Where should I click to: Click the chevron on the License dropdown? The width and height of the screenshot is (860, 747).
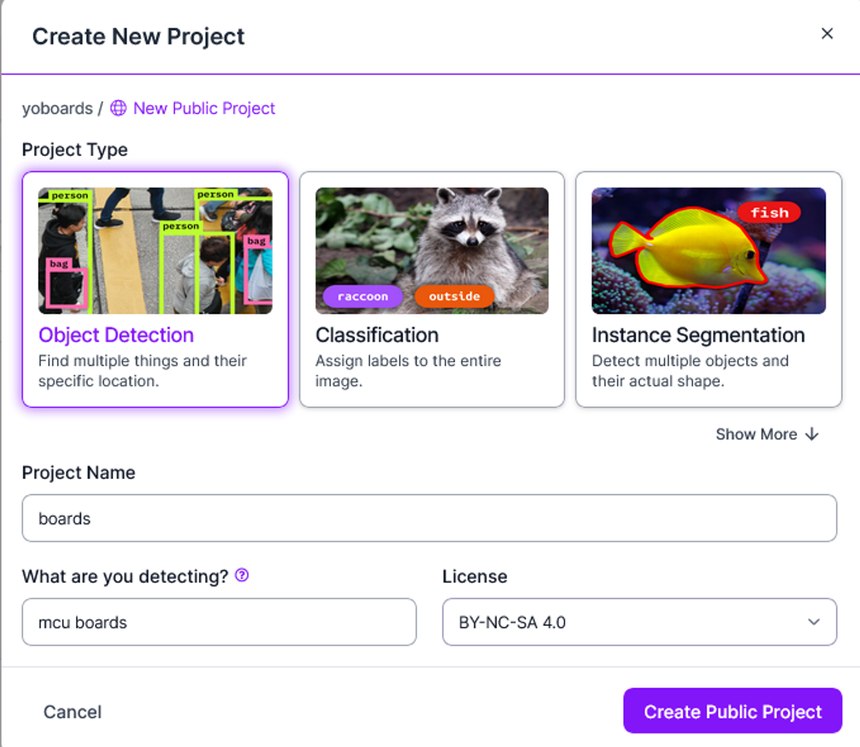pyautogui.click(x=816, y=622)
